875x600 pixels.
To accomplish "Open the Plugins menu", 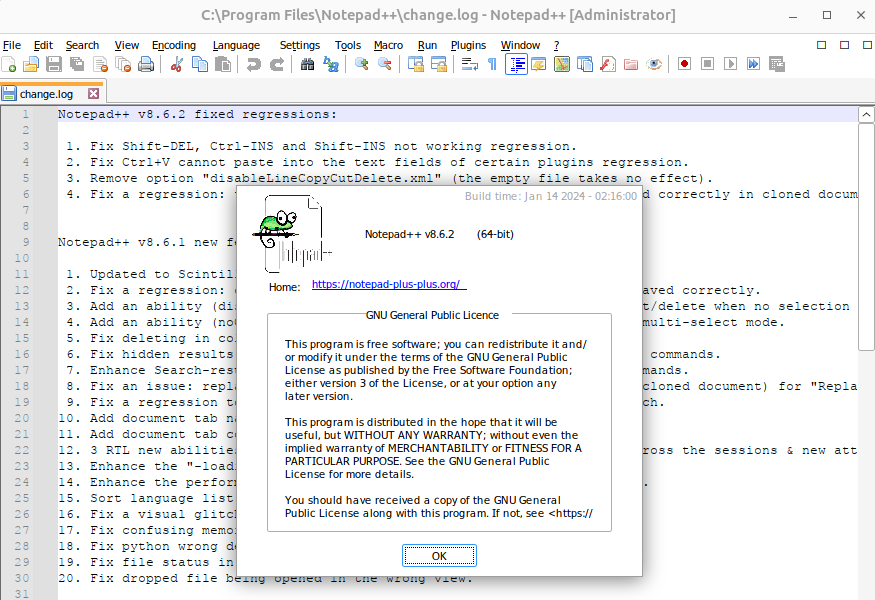I will tap(468, 45).
